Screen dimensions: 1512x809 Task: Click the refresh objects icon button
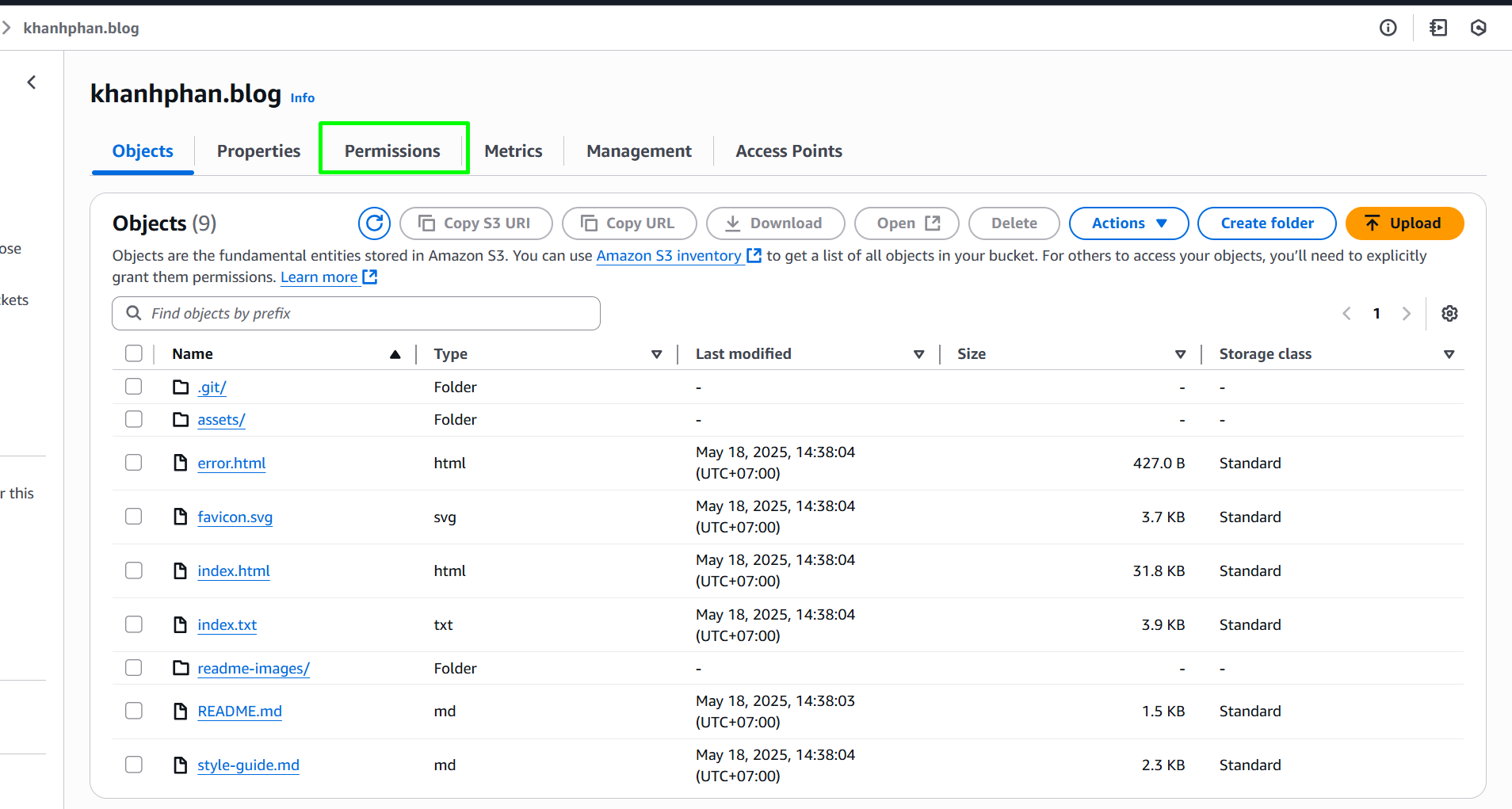tap(374, 223)
